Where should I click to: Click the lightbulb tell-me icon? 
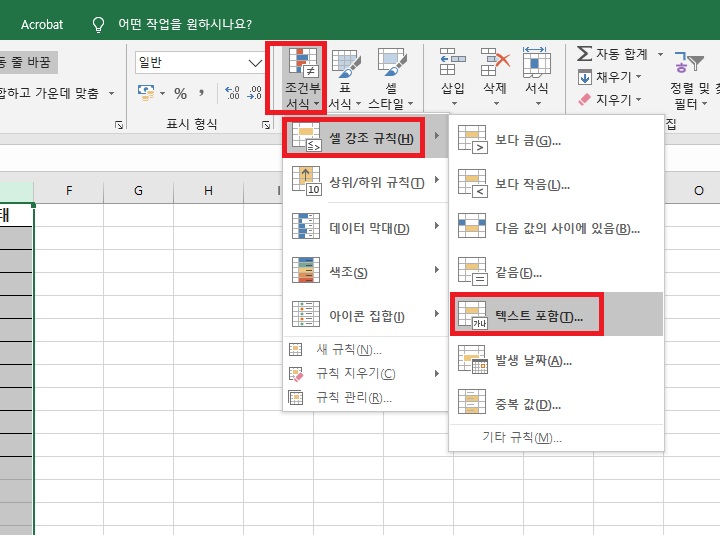tap(98, 24)
